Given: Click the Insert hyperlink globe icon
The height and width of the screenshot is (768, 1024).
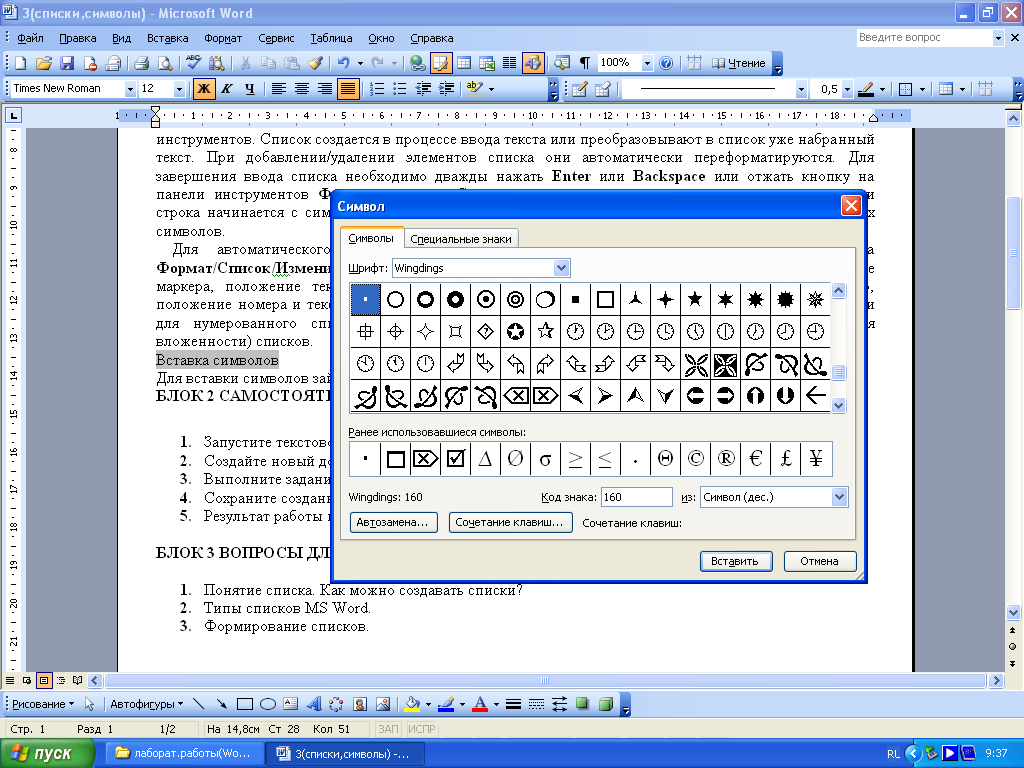Looking at the screenshot, I should coord(417,63).
